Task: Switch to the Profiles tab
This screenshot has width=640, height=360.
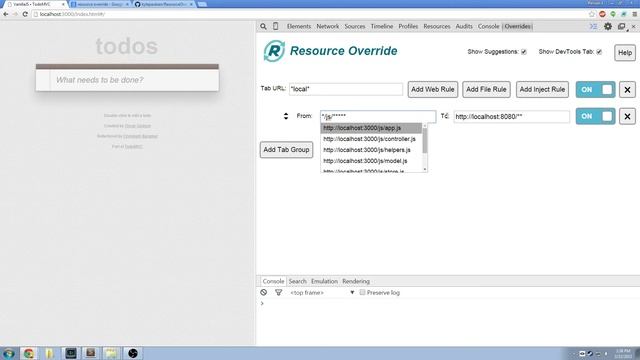Action: point(408,26)
